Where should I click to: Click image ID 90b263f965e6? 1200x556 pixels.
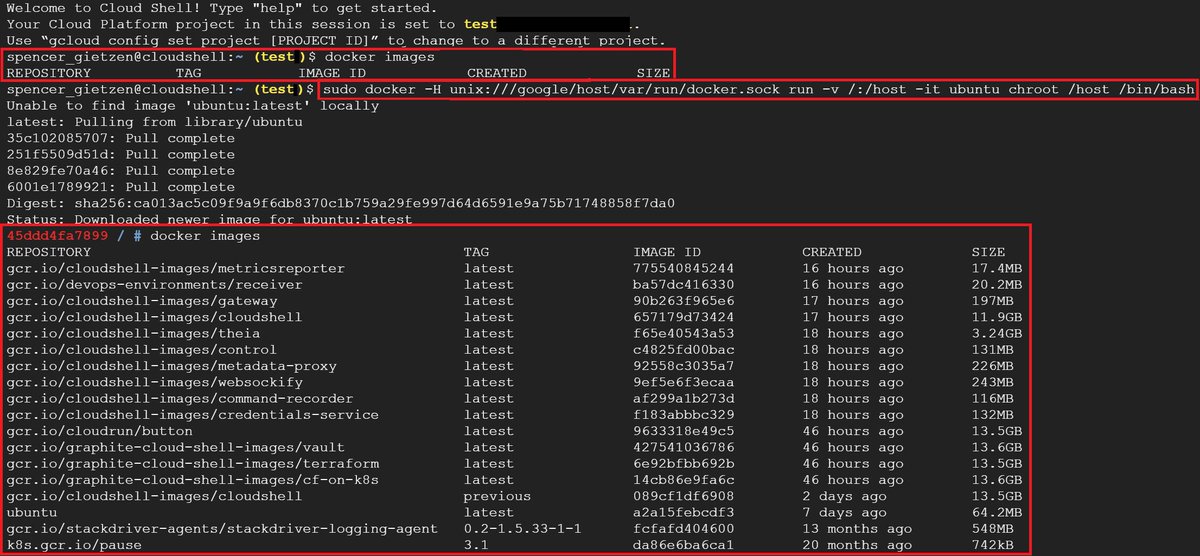(x=684, y=300)
